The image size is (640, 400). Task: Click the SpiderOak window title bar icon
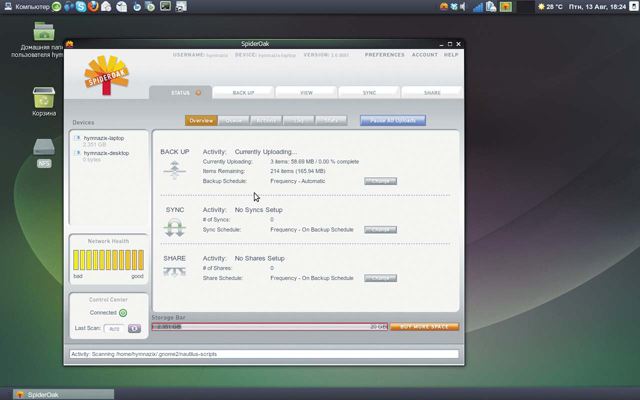click(x=69, y=44)
